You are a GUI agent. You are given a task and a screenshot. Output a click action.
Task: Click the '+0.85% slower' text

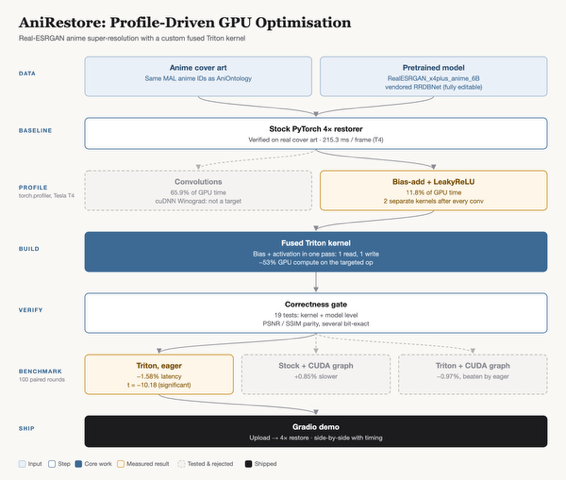pyautogui.click(x=316, y=376)
